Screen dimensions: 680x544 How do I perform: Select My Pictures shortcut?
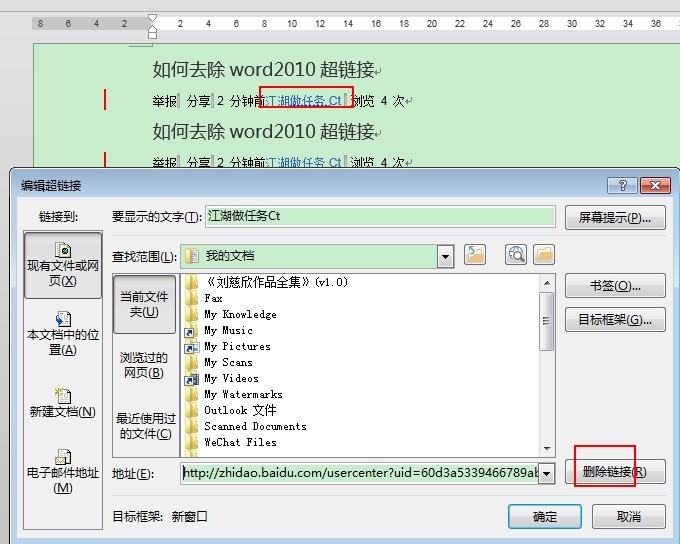pos(228,347)
